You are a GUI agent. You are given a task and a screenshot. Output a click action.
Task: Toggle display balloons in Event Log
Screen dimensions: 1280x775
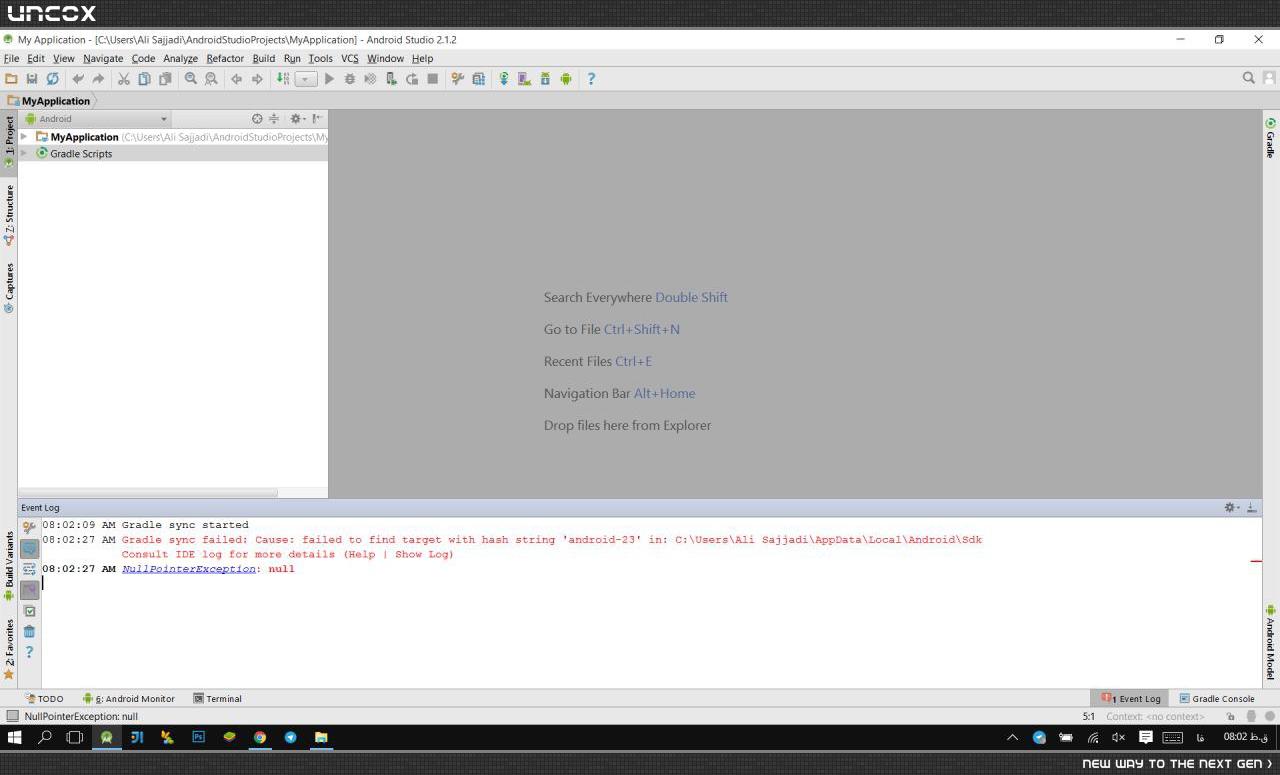[x=29, y=548]
